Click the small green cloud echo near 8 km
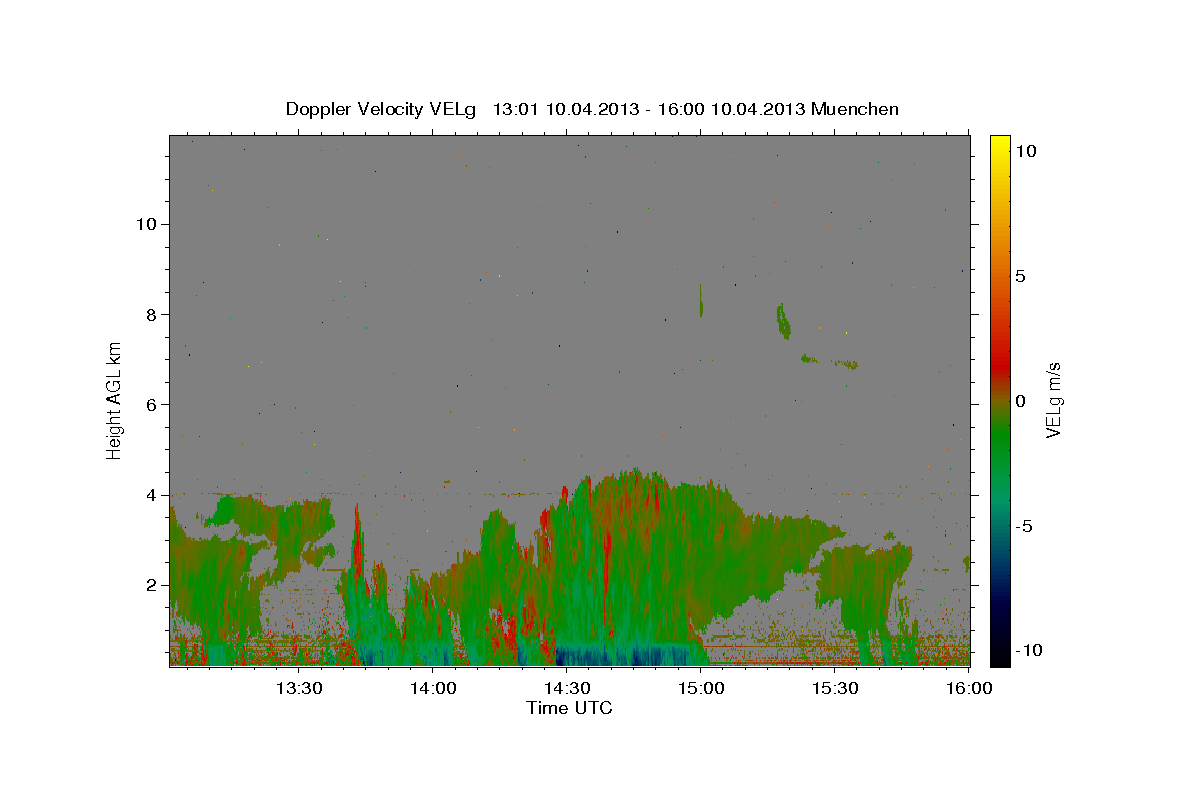The width and height of the screenshot is (1200, 800). [x=783, y=320]
